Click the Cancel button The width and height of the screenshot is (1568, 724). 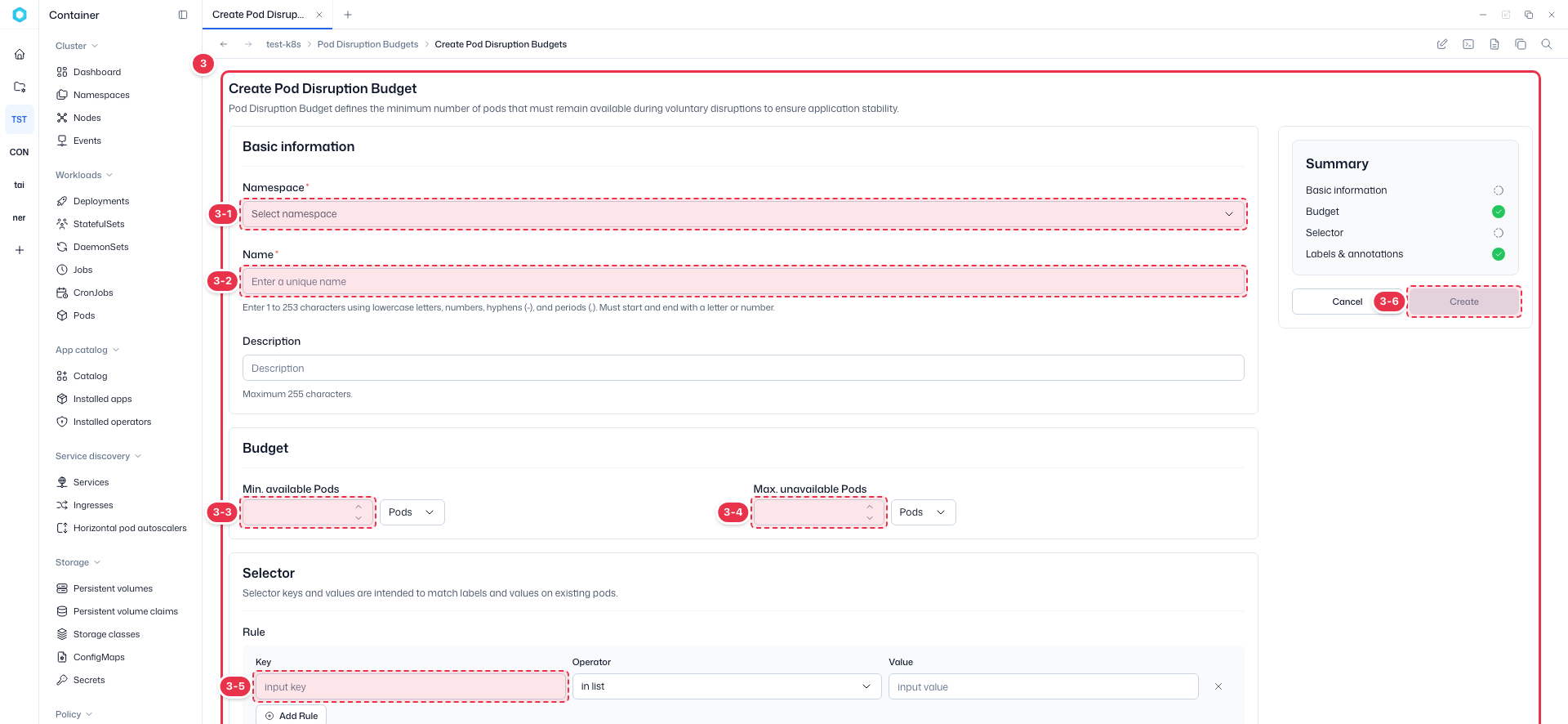click(x=1347, y=302)
